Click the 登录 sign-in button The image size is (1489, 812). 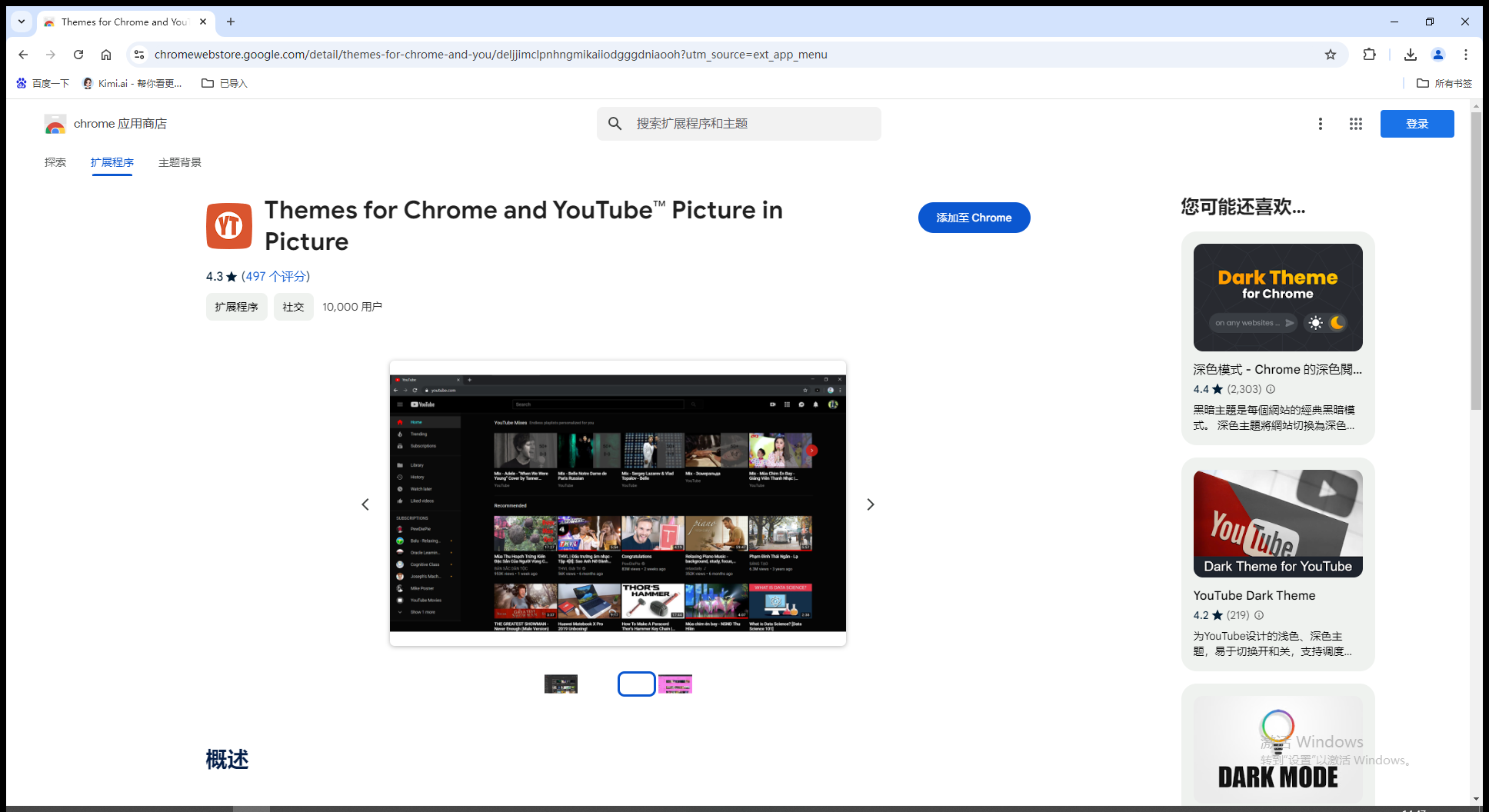(1417, 124)
